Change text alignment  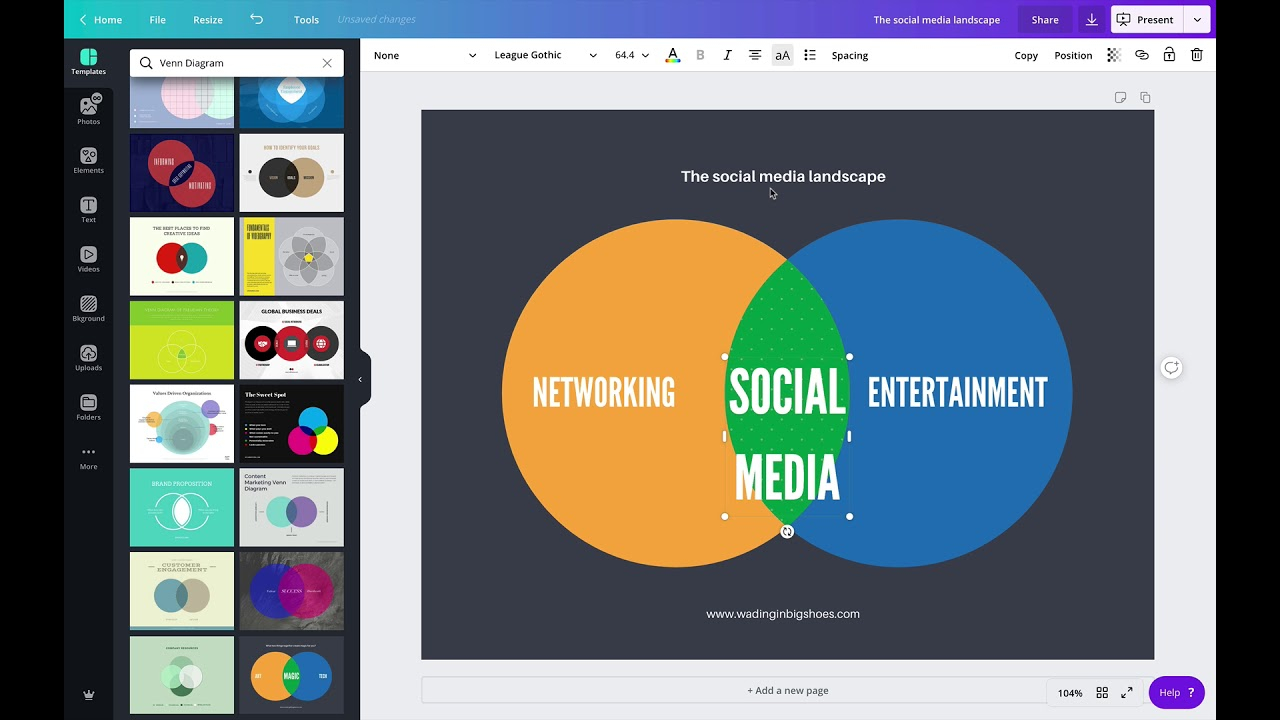(755, 55)
